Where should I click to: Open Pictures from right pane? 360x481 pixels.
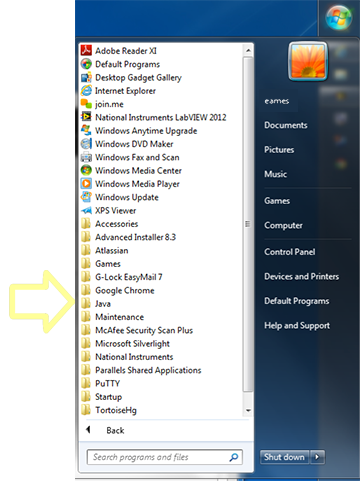pos(279,150)
